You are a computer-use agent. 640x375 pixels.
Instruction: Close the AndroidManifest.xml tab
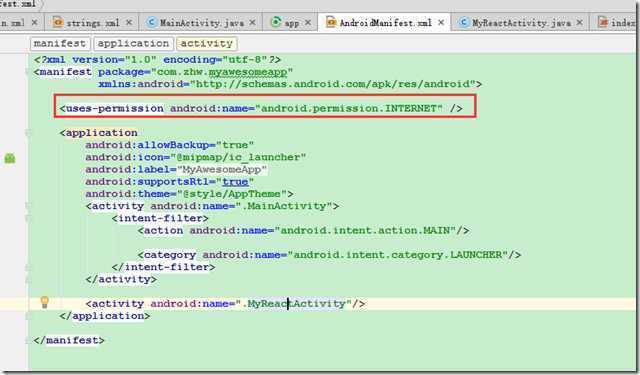(x=441, y=22)
